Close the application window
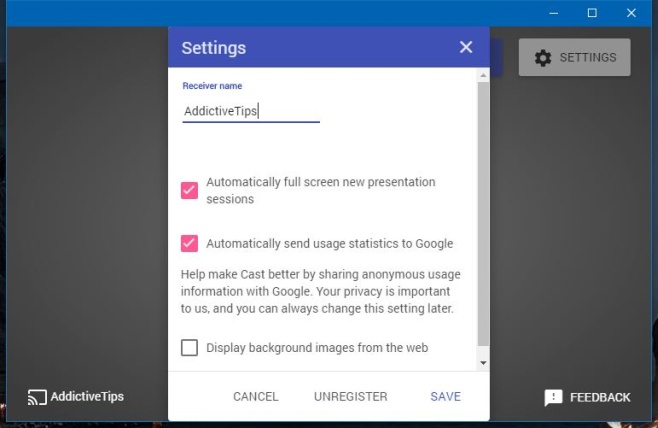 (x=631, y=13)
